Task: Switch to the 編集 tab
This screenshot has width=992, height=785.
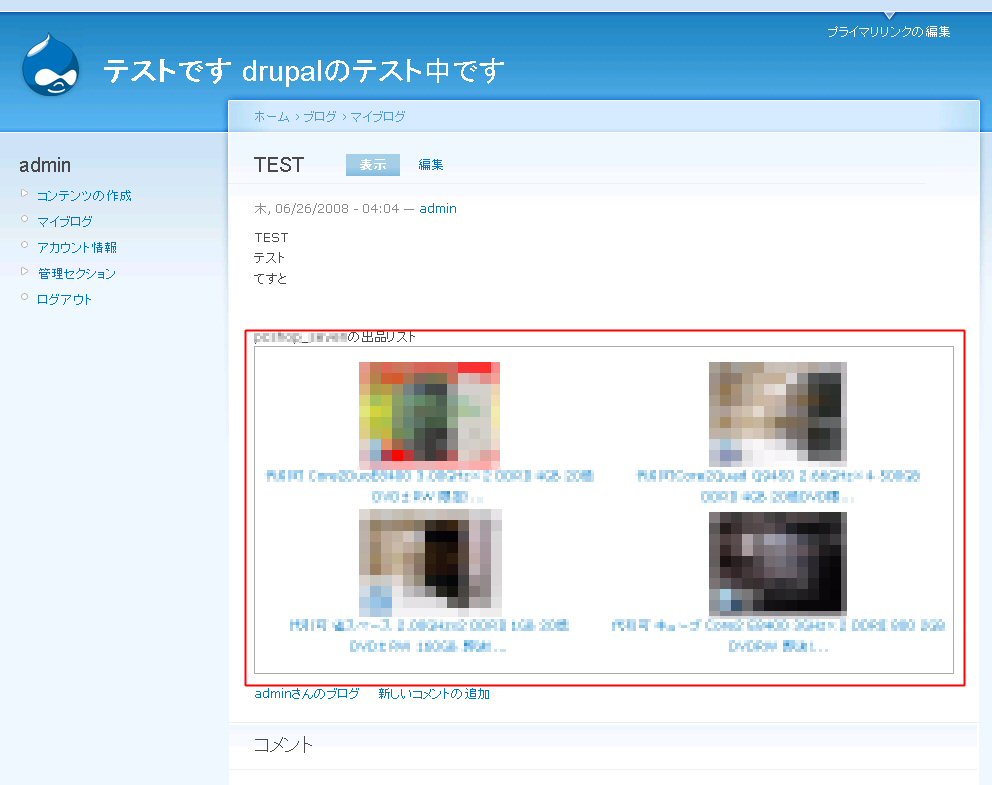Action: 431,164
